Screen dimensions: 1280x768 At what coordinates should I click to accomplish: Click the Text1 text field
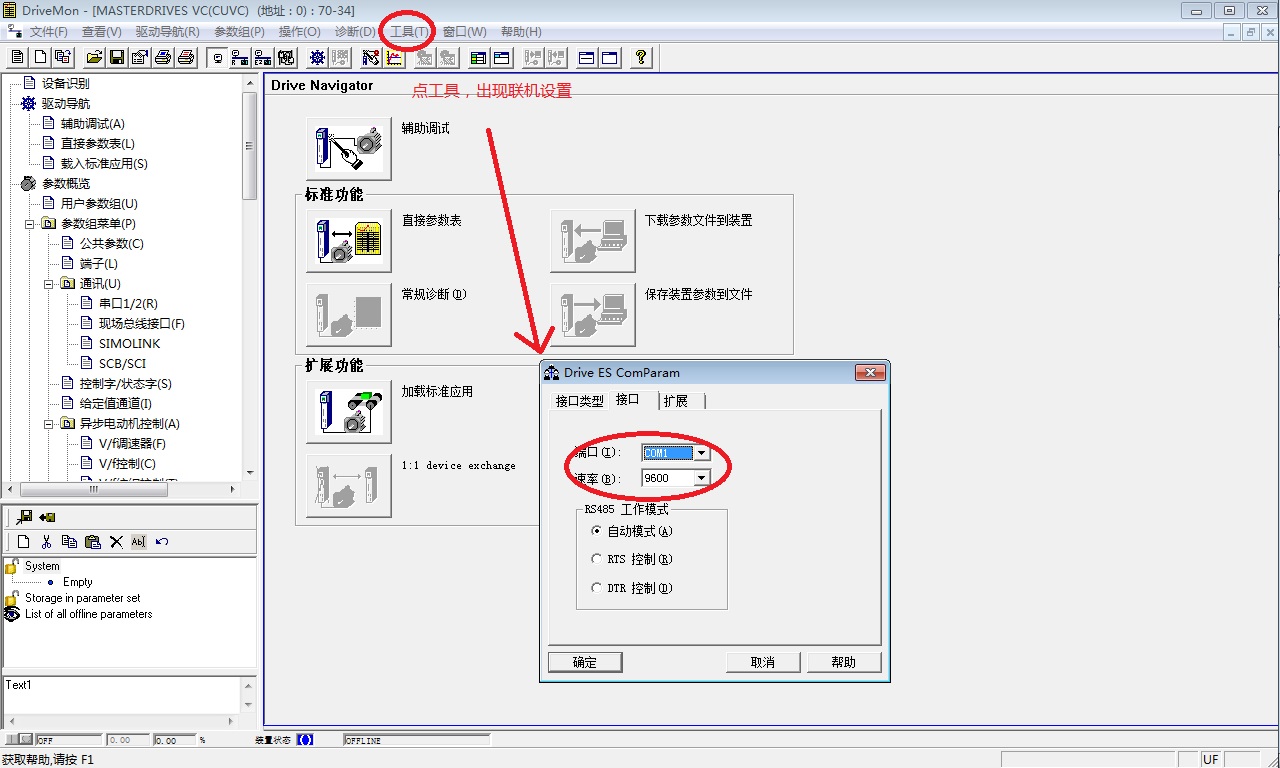click(x=122, y=694)
